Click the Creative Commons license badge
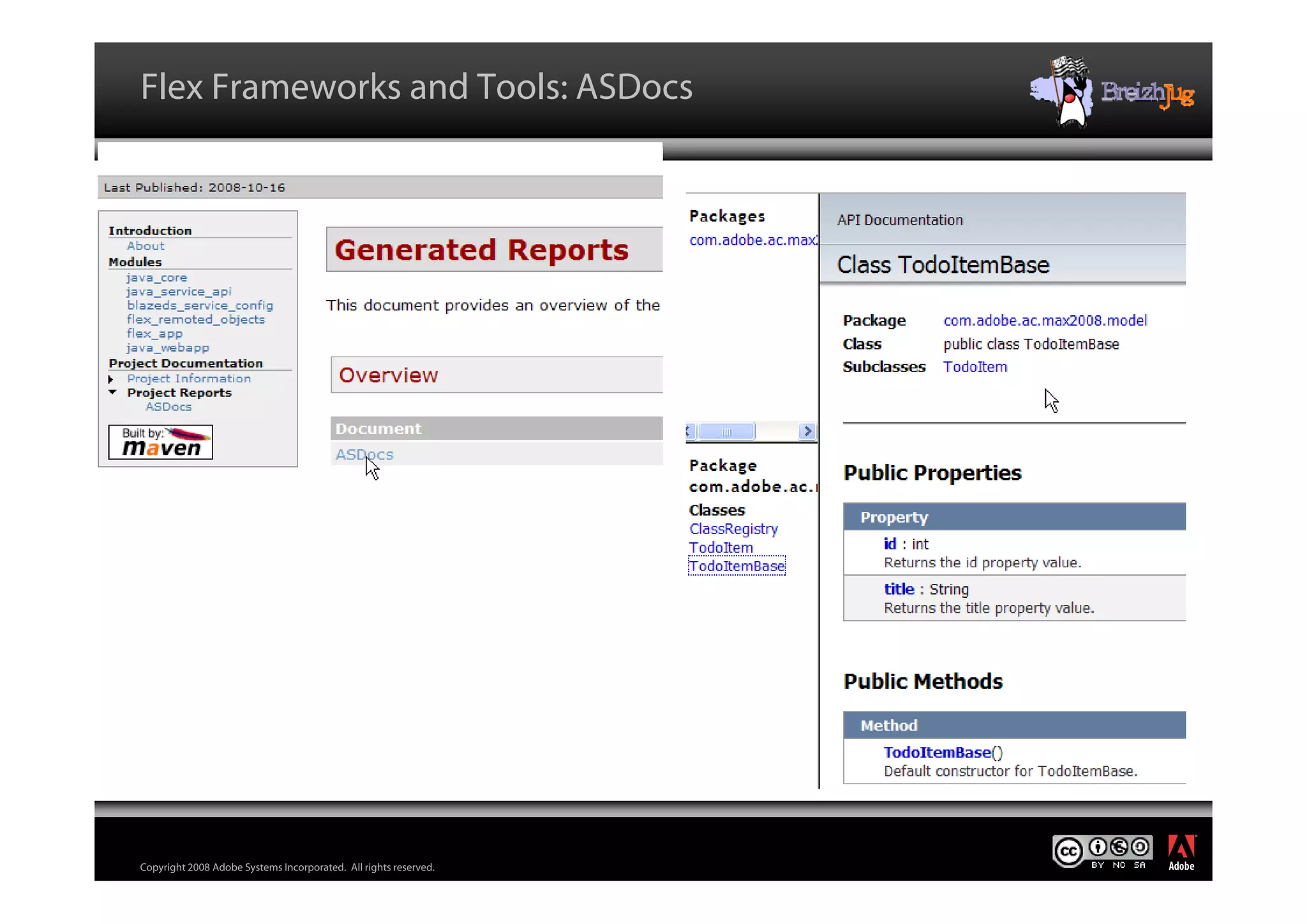Viewport: 1307px width, 924px height. point(1102,851)
